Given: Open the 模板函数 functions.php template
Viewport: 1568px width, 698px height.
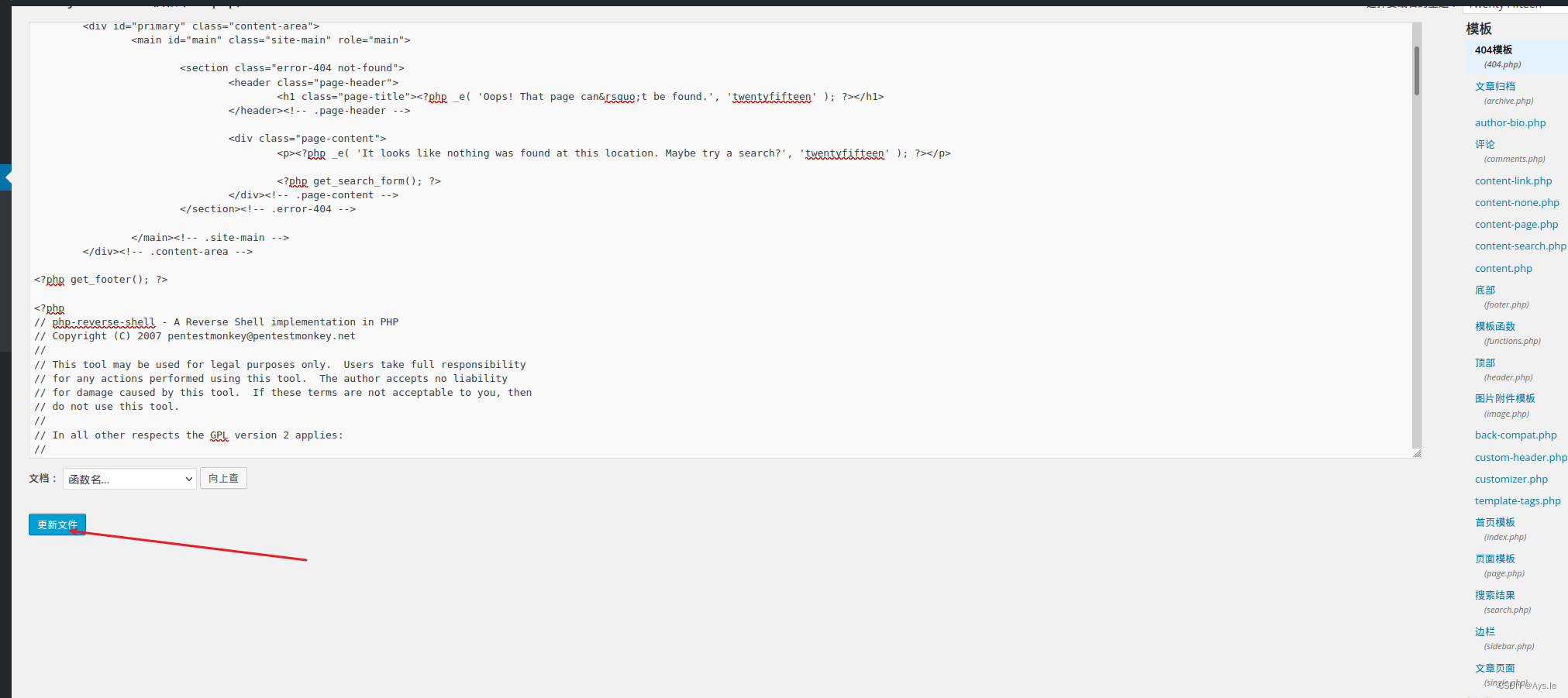Looking at the screenshot, I should click(x=1495, y=326).
